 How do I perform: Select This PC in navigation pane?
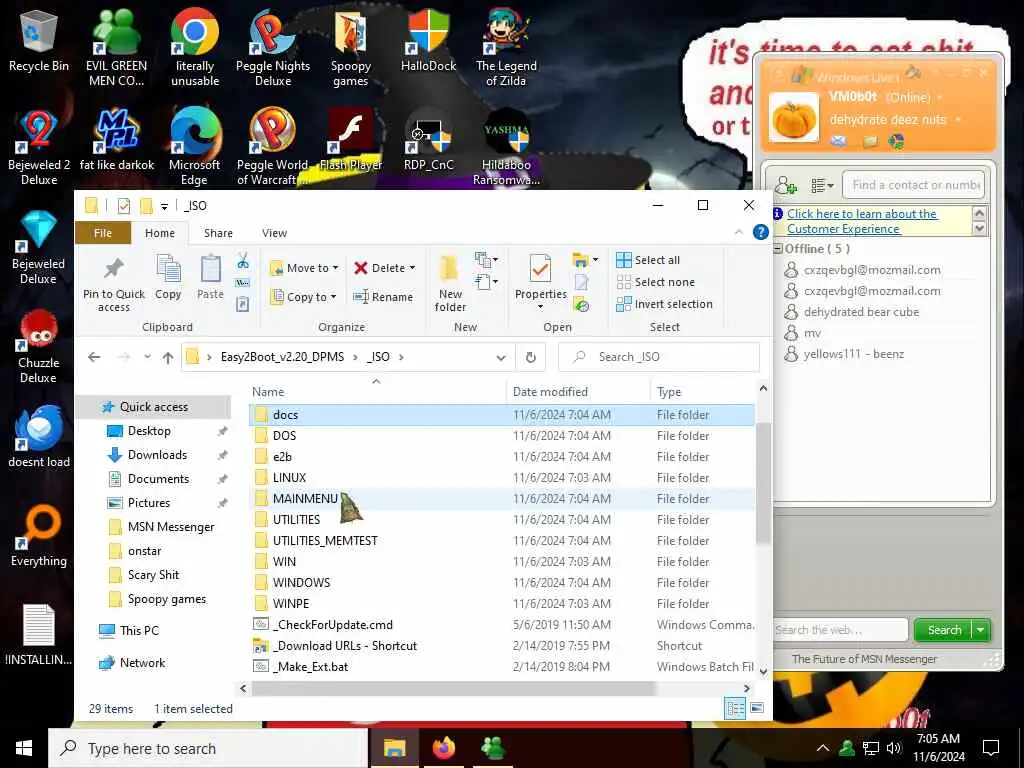pos(139,631)
